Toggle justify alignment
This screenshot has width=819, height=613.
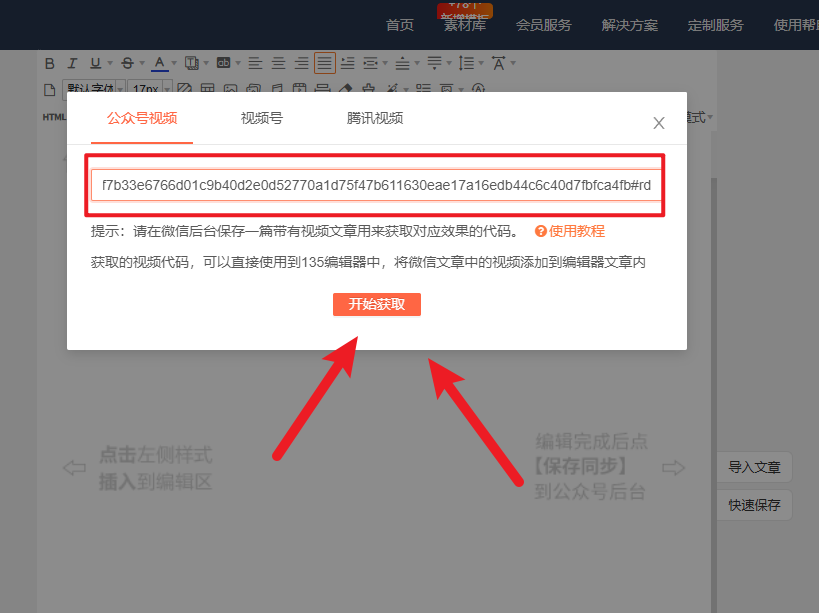324,64
